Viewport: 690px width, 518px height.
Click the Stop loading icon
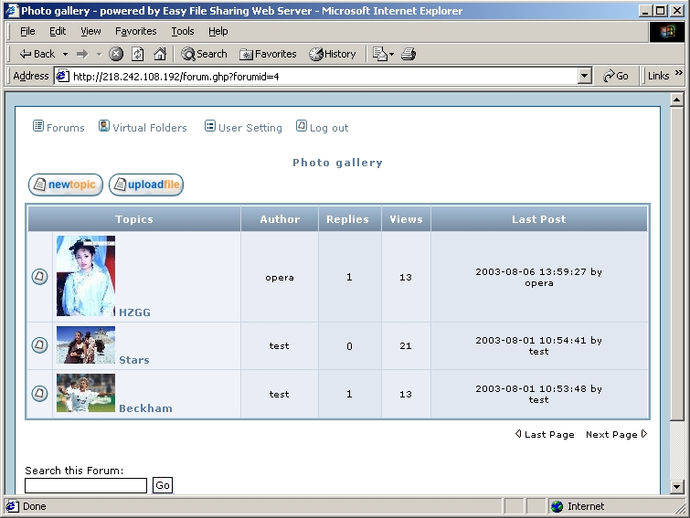tap(116, 54)
